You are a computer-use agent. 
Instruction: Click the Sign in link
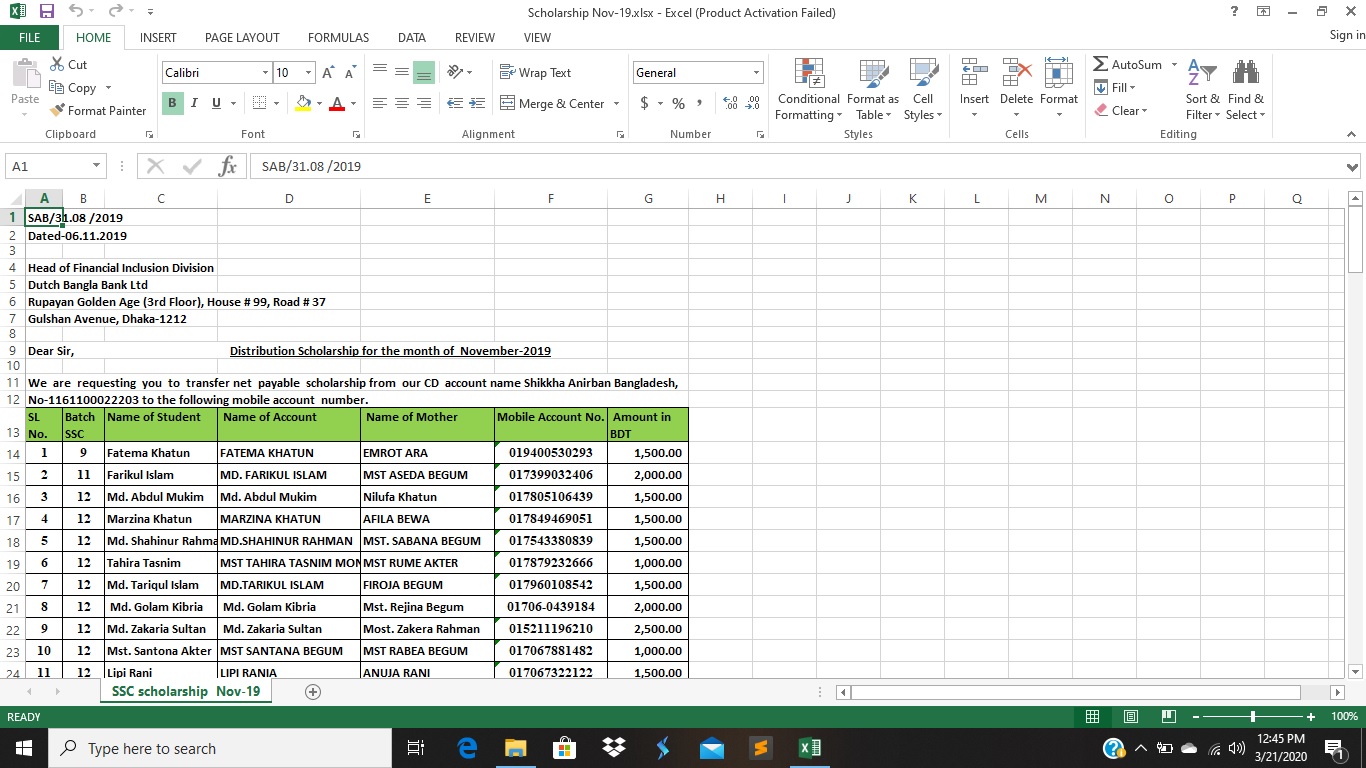pos(1346,36)
